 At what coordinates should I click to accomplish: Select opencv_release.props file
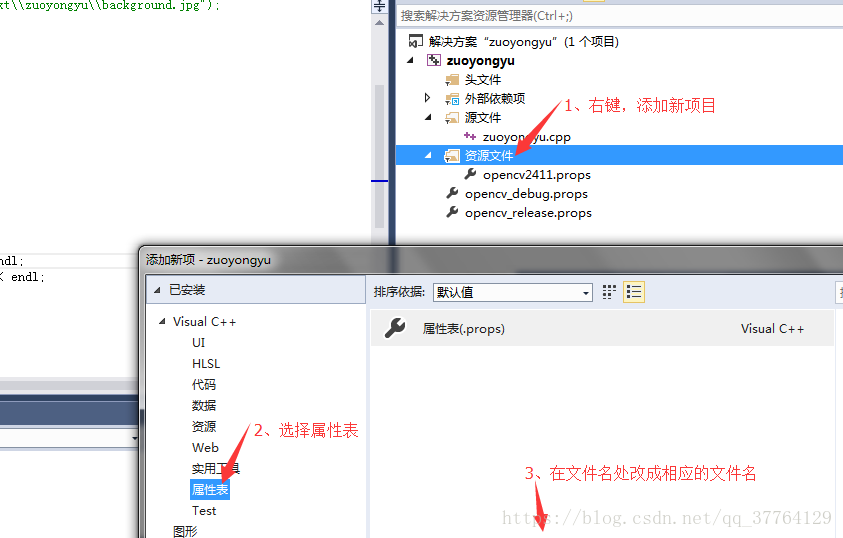point(528,213)
